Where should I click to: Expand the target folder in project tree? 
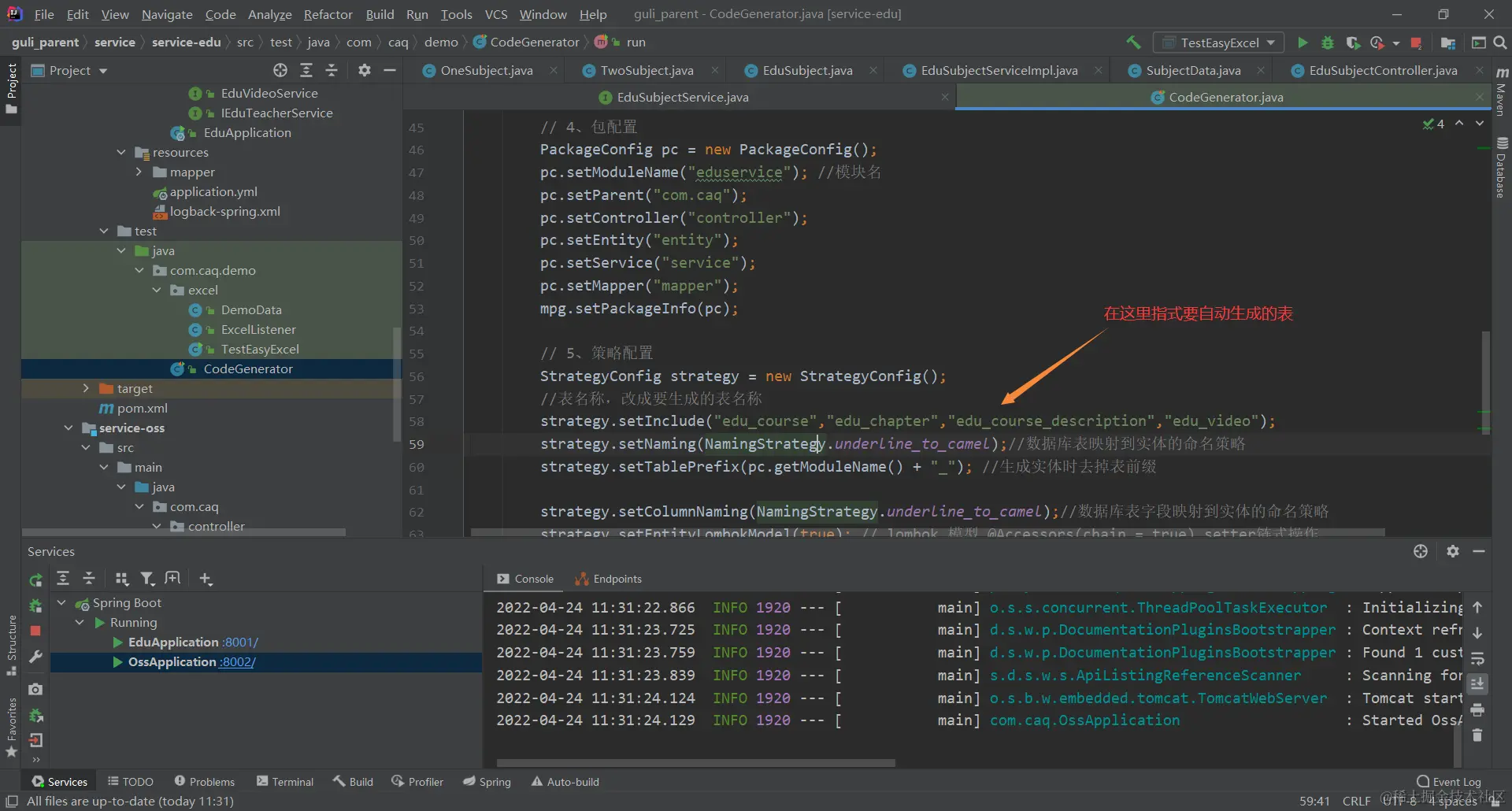click(x=86, y=388)
